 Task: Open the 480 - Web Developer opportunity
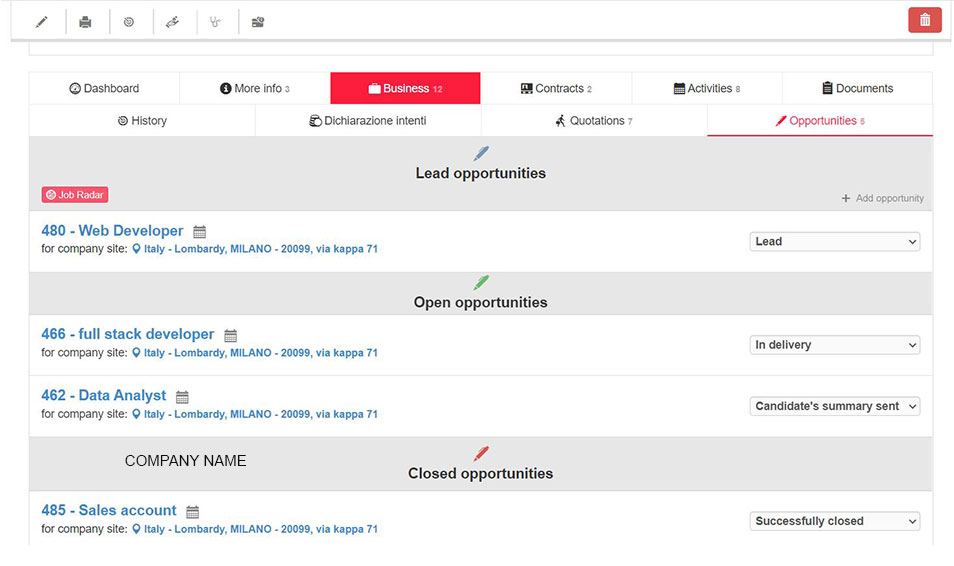112,231
